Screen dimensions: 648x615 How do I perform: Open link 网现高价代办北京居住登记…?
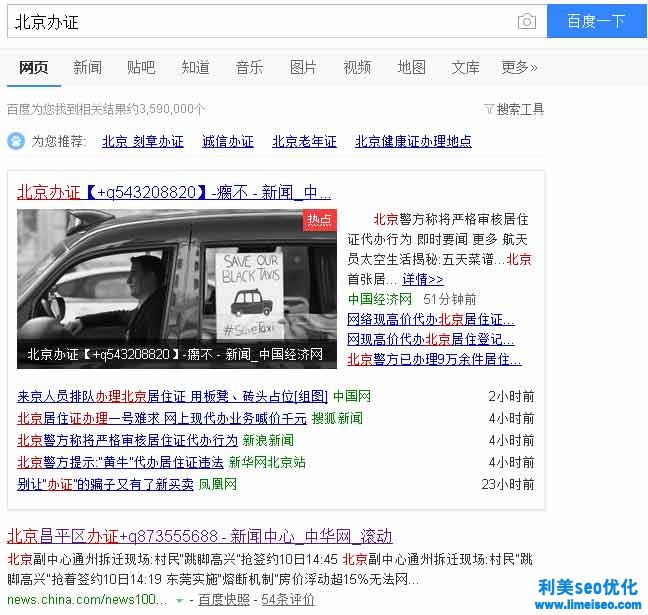[x=431, y=339]
